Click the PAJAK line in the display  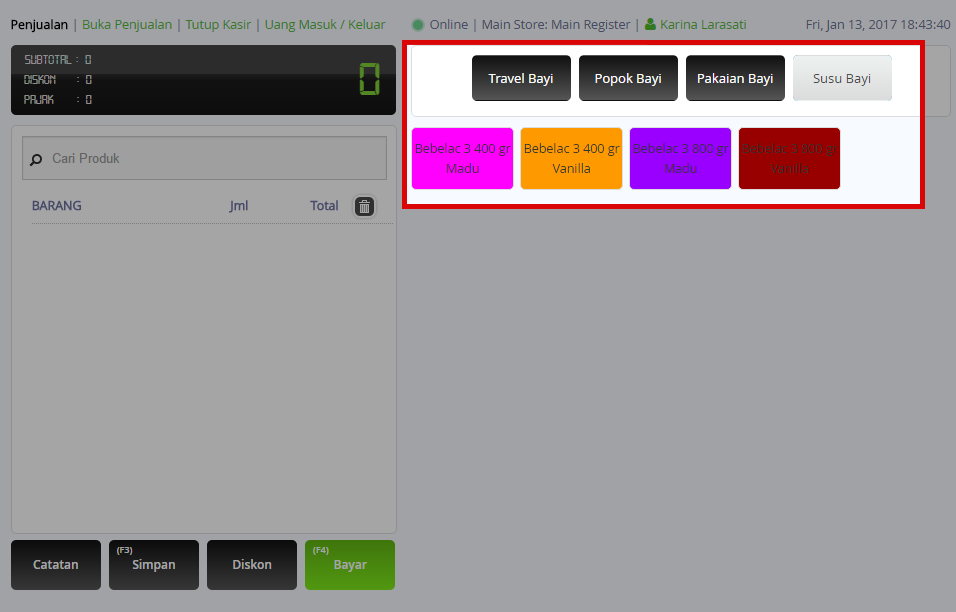pos(58,100)
